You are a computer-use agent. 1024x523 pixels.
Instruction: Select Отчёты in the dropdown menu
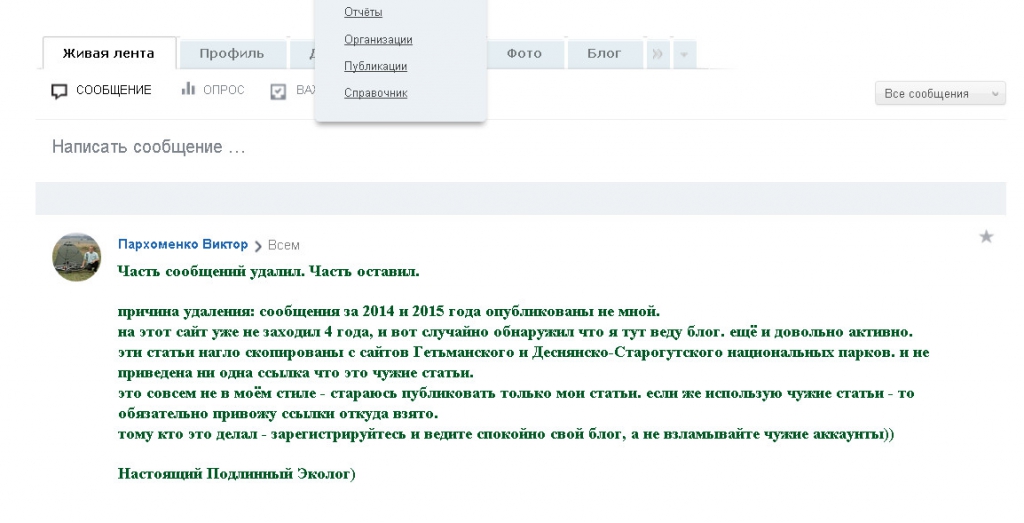(x=363, y=12)
